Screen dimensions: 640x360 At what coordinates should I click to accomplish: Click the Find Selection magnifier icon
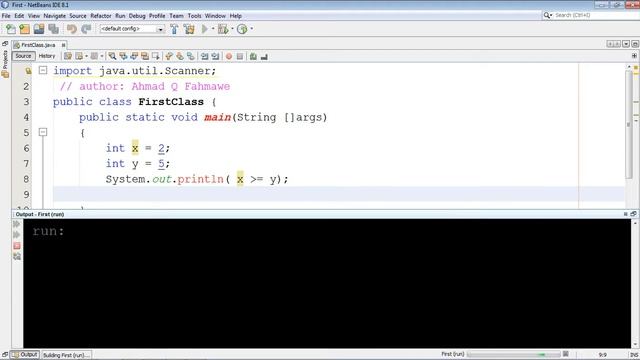point(112,56)
